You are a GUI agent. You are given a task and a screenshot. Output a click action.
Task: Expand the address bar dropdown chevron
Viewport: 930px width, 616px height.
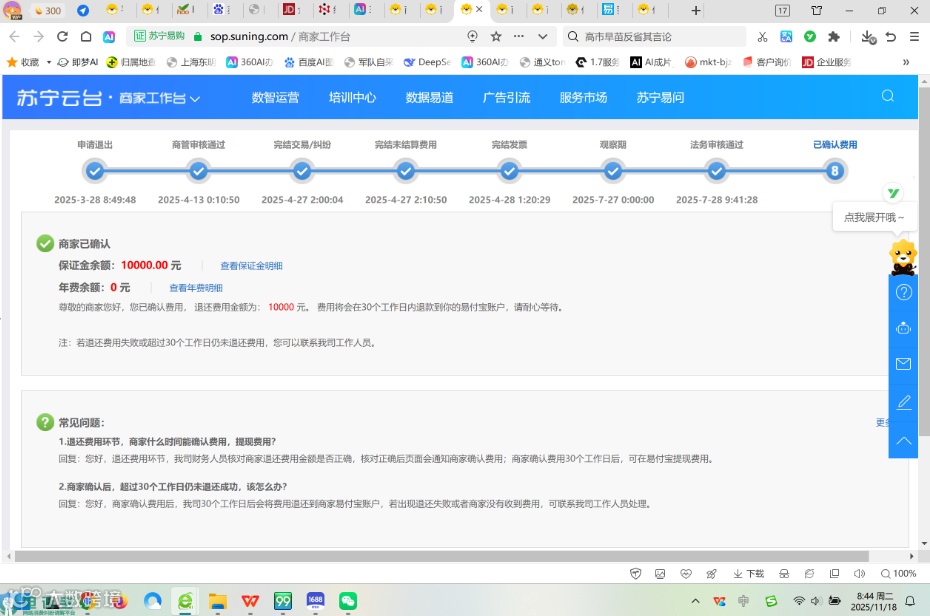click(x=542, y=37)
